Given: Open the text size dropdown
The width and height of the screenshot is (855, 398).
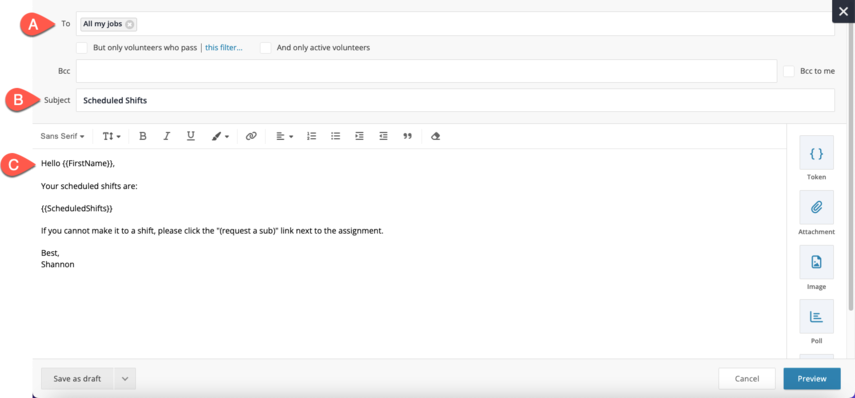Looking at the screenshot, I should (111, 136).
